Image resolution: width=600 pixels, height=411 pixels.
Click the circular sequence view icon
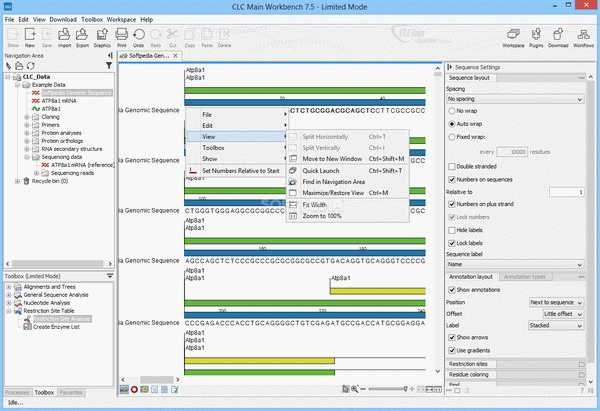[134, 389]
